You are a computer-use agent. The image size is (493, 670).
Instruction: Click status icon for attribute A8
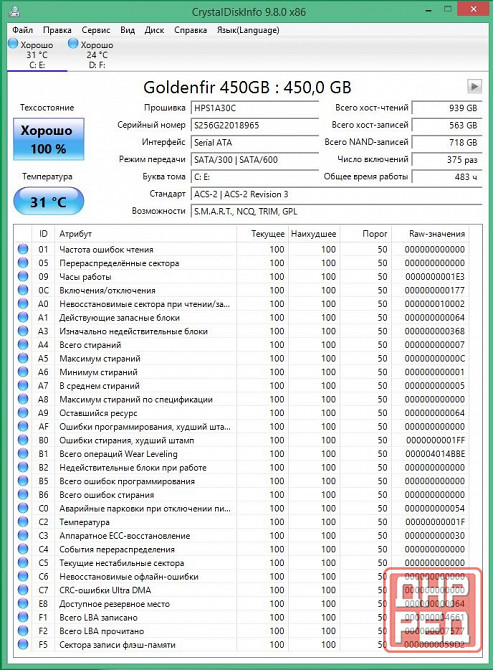[23, 399]
